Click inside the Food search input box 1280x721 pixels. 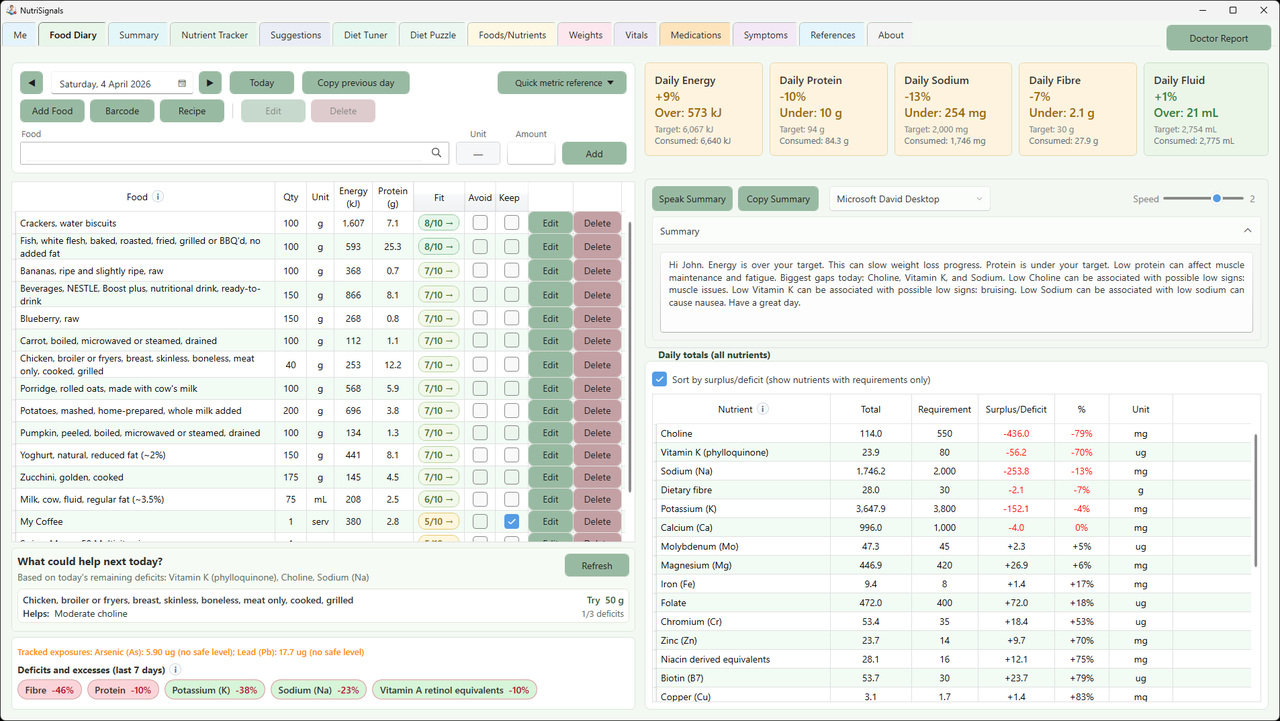click(220, 152)
